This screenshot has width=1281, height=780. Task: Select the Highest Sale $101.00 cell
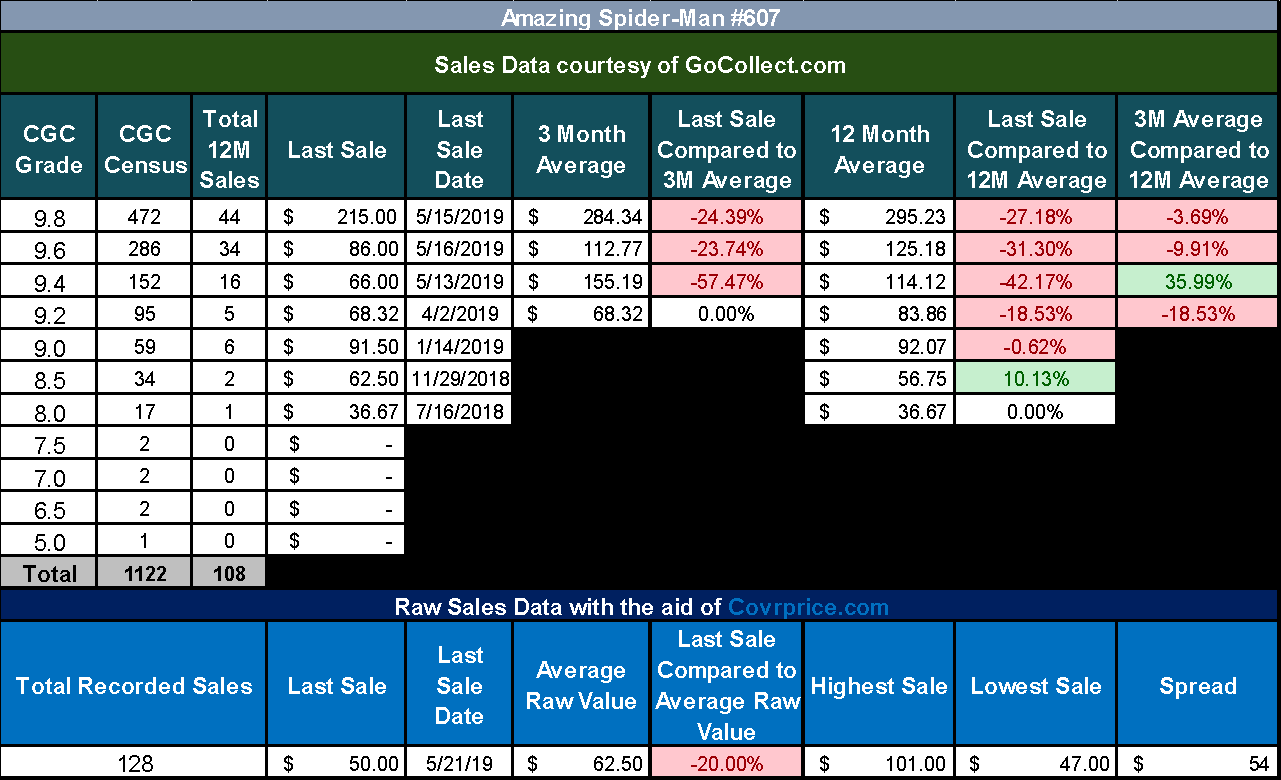coord(879,763)
